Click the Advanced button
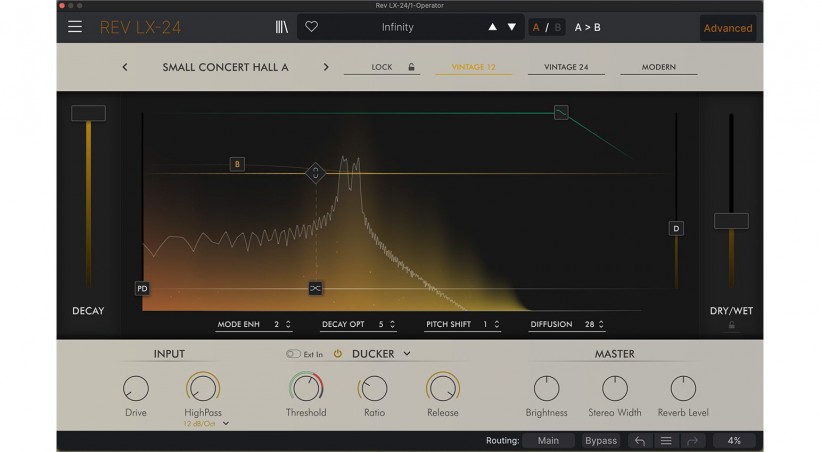The image size is (820, 452). 727,28
